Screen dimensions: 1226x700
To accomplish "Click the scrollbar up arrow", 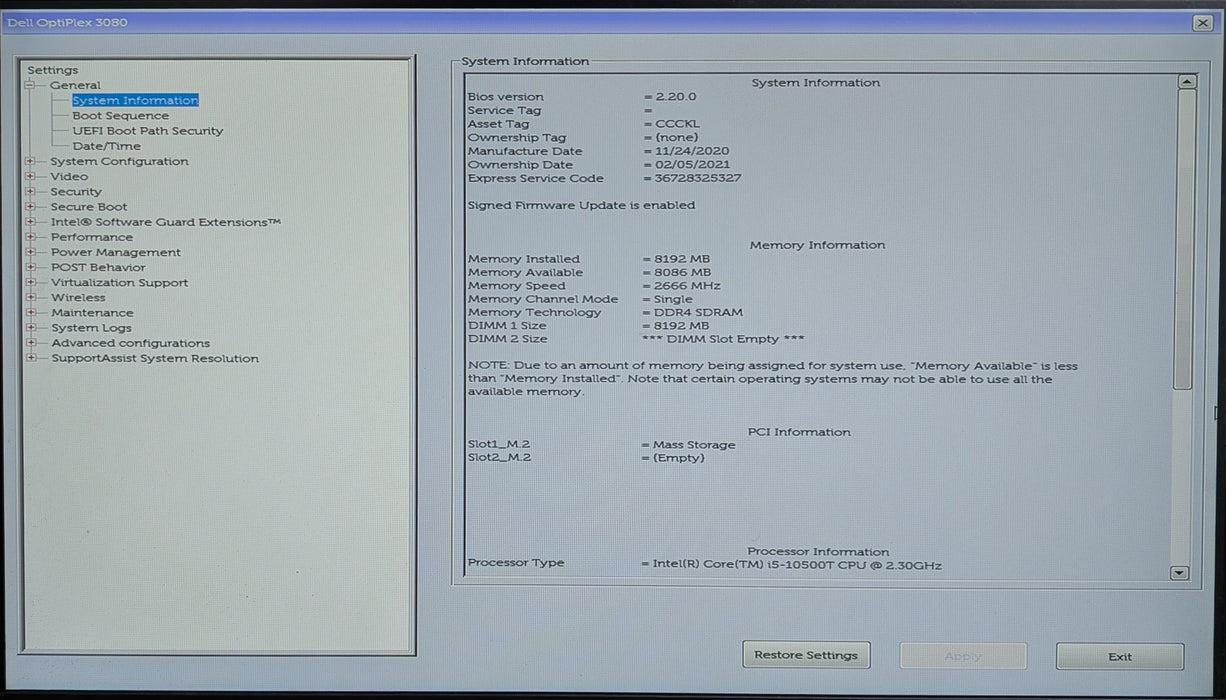I will pos(1186,82).
